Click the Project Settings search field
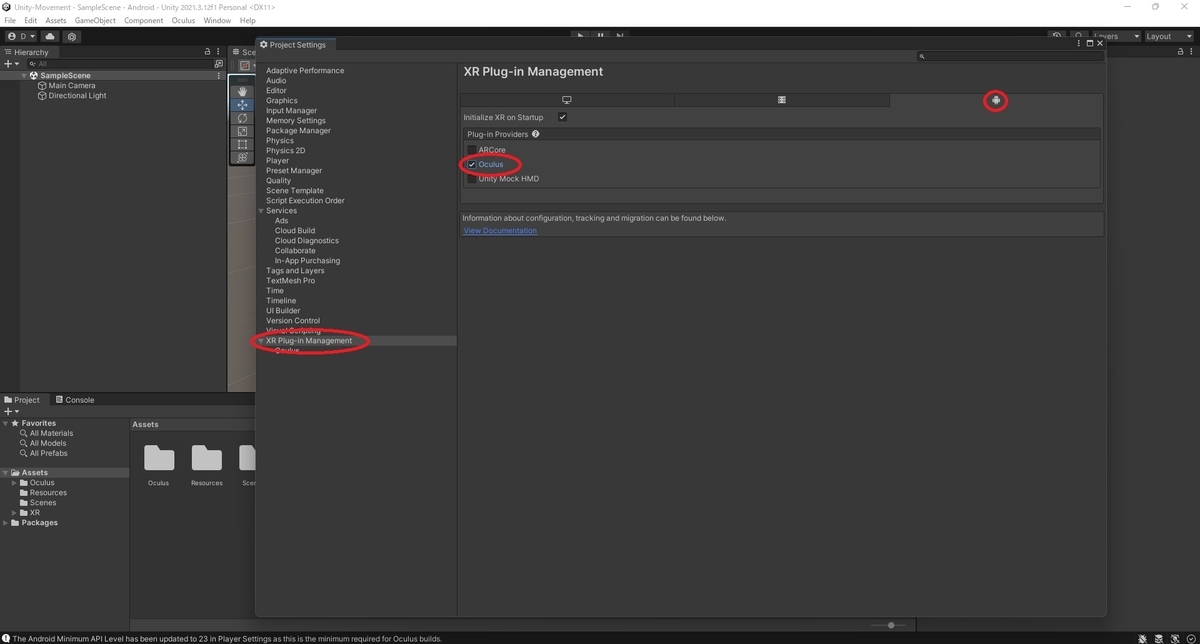This screenshot has height=644, width=1200. 1009,57
